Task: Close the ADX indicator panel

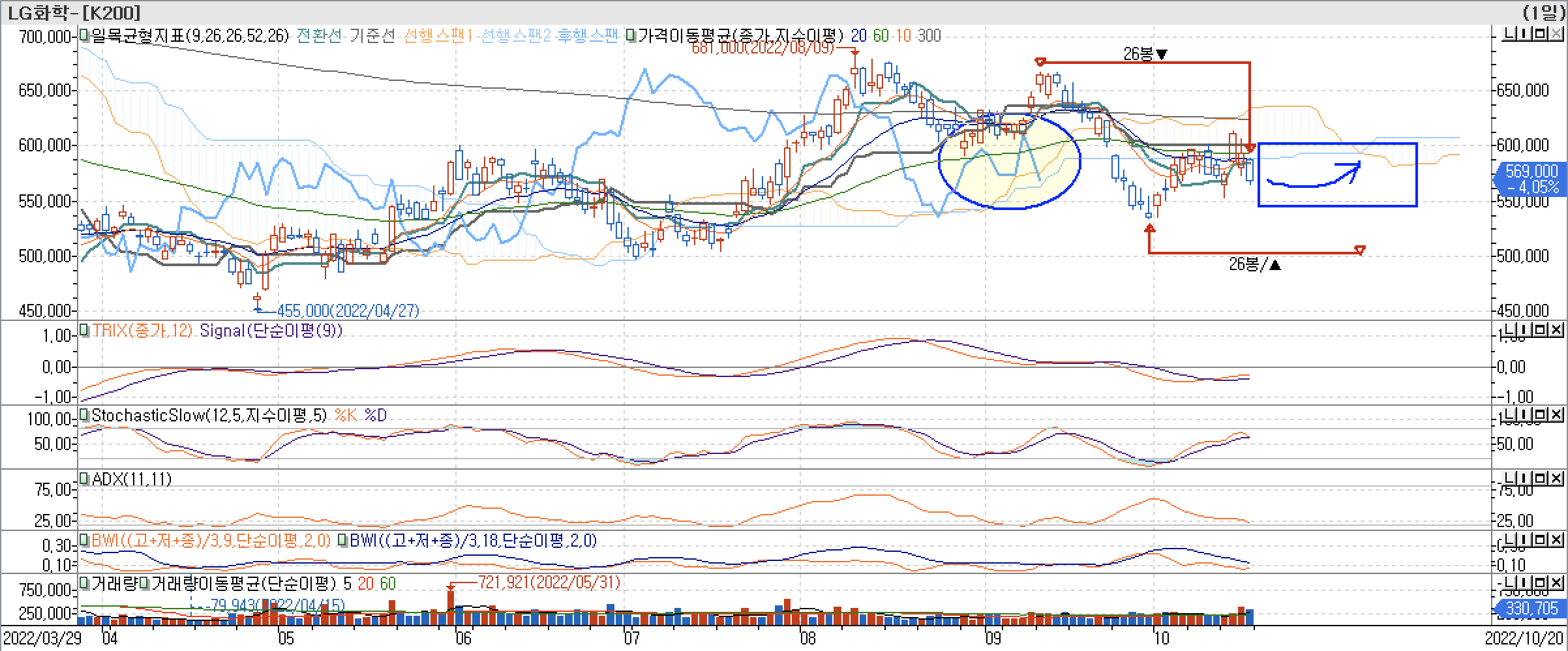Action: 1556,479
